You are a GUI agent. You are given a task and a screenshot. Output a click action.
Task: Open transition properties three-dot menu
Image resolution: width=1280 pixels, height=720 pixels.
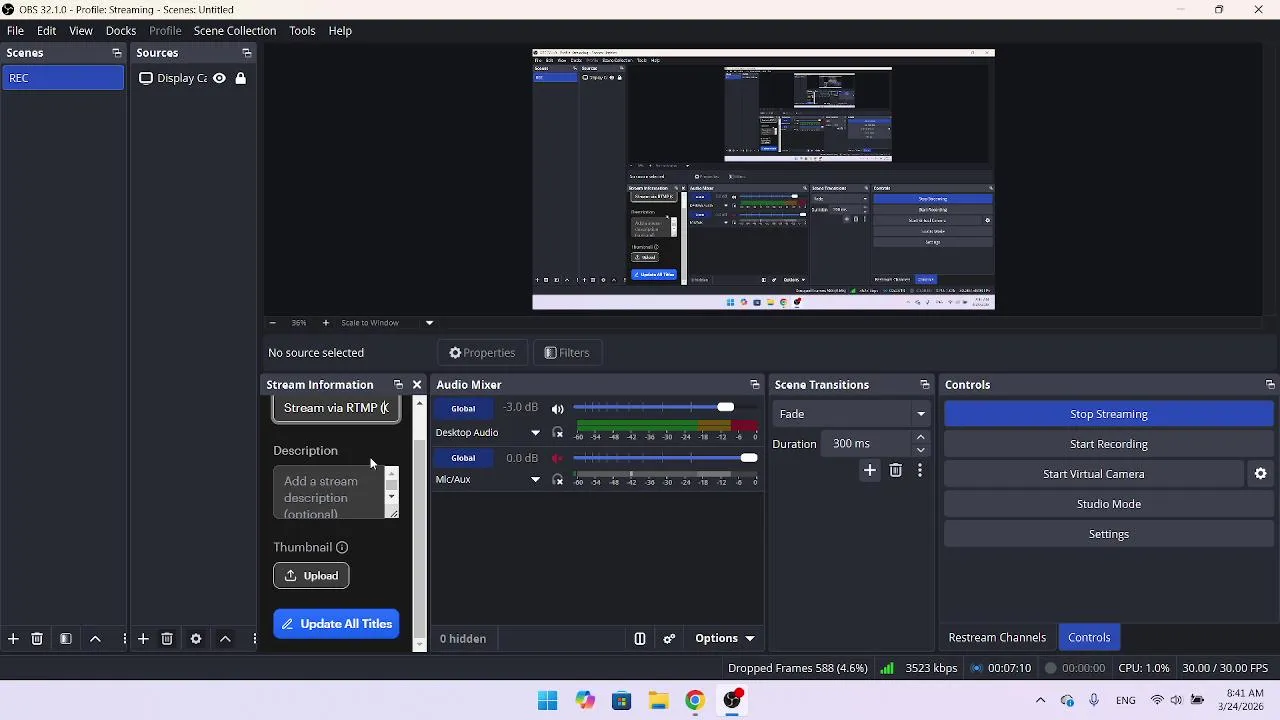(x=920, y=470)
